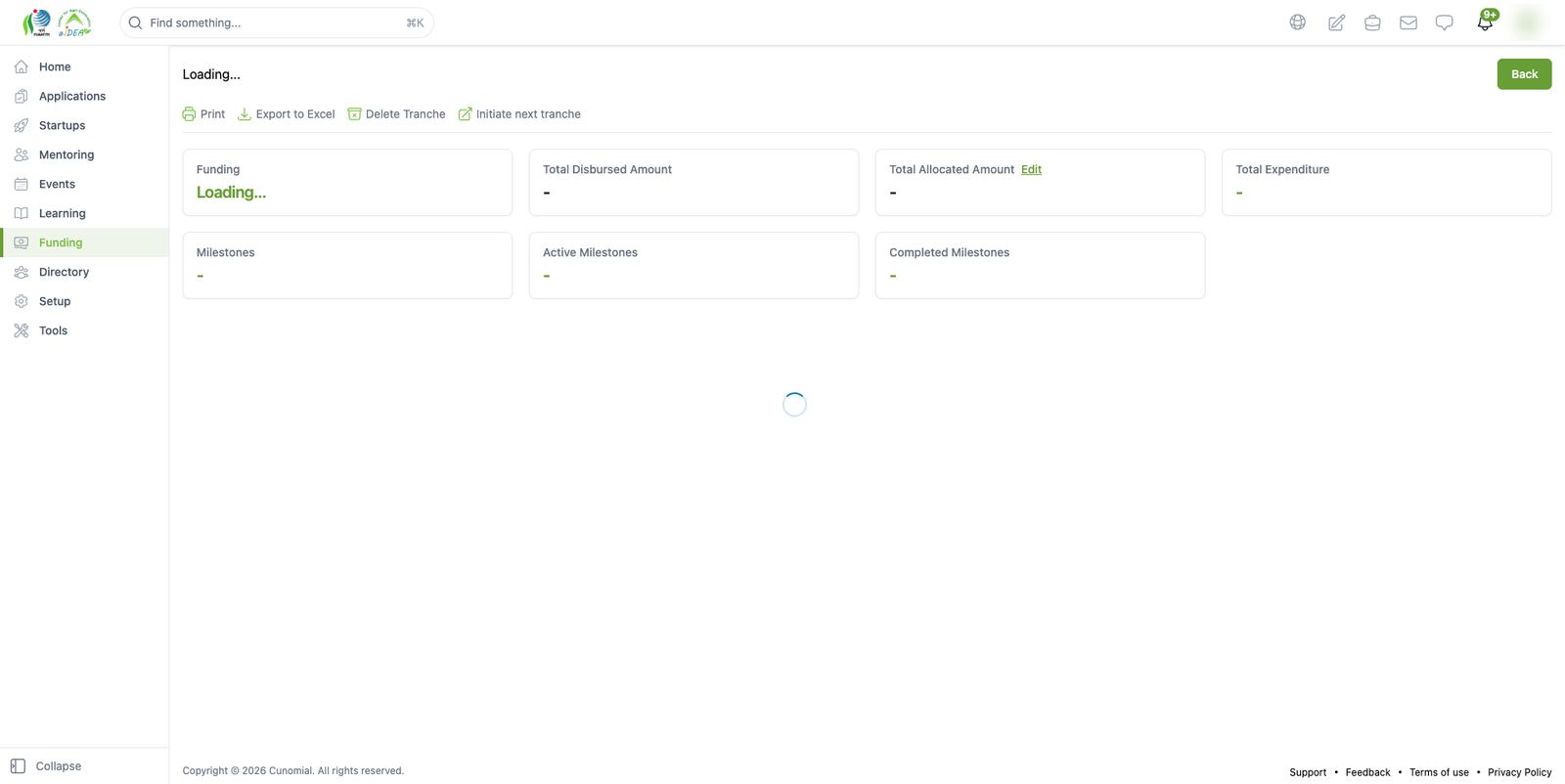This screenshot has height=784, width=1565.
Task: Open Events menu item
Action: pos(84,184)
